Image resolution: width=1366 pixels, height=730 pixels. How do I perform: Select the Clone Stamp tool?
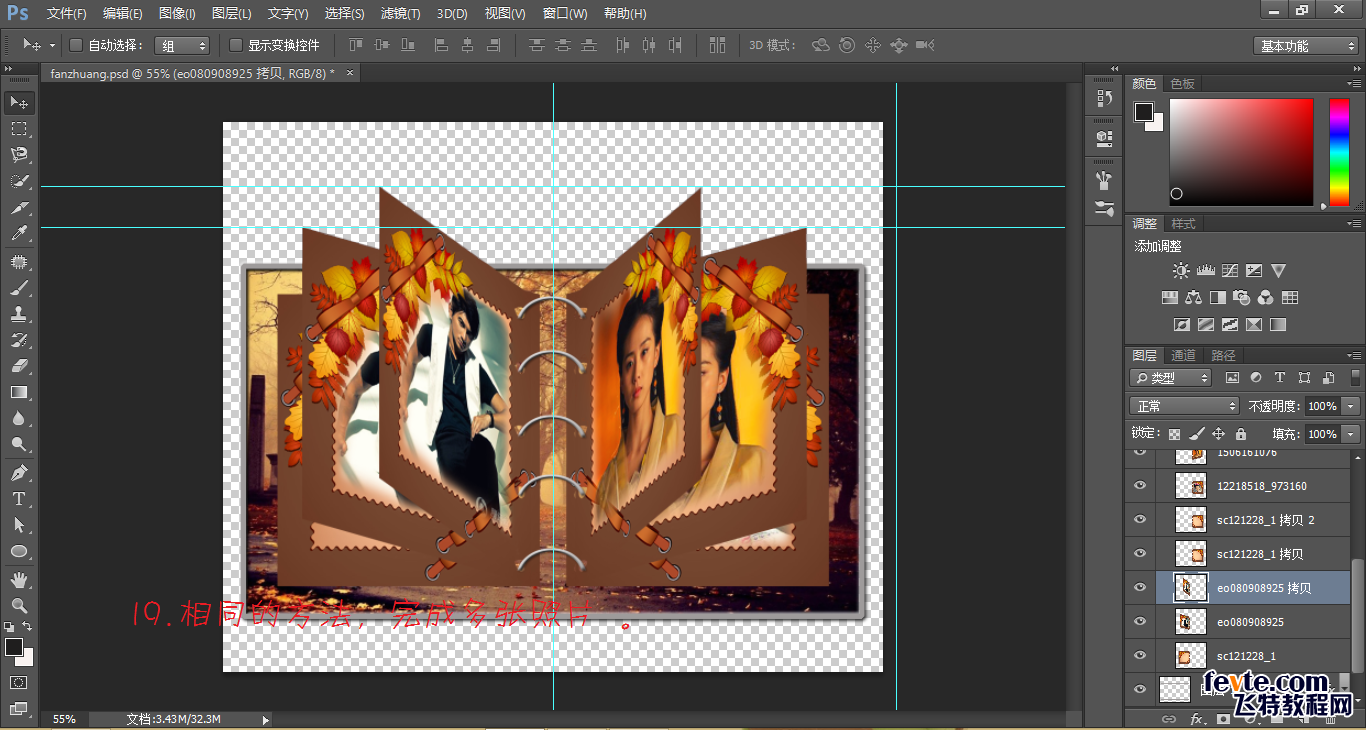(19, 314)
